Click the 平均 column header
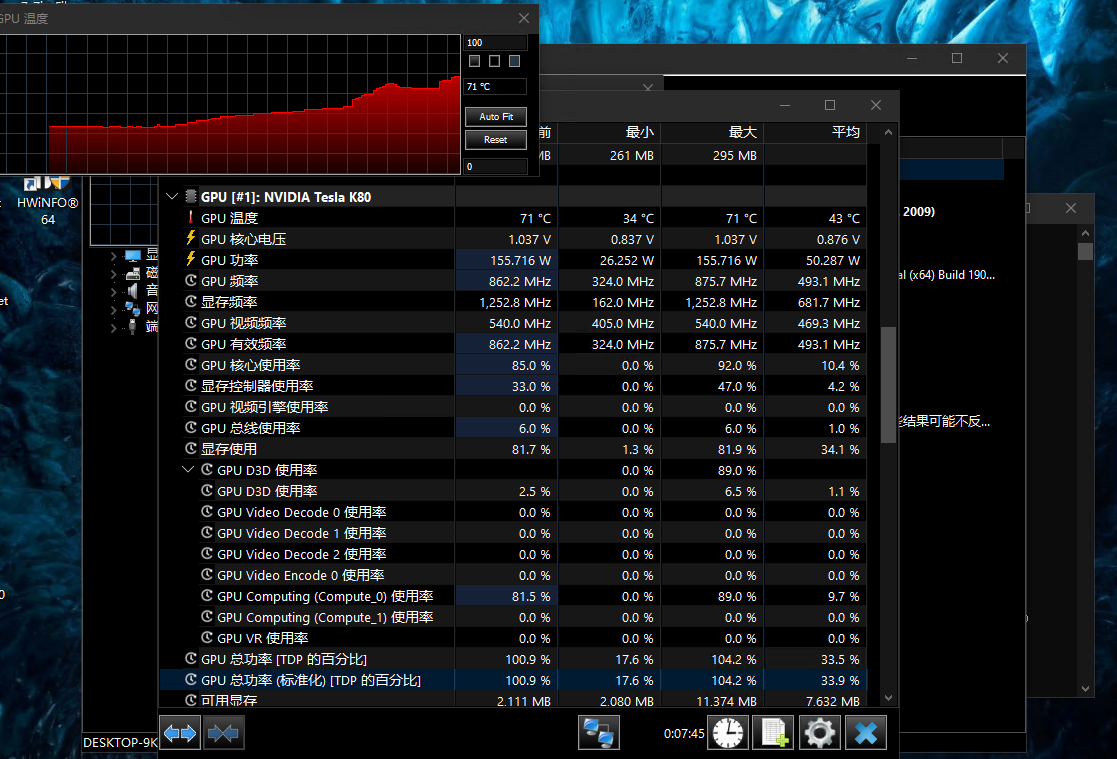Screen dimensions: 1117x759 pyautogui.click(x=815, y=132)
